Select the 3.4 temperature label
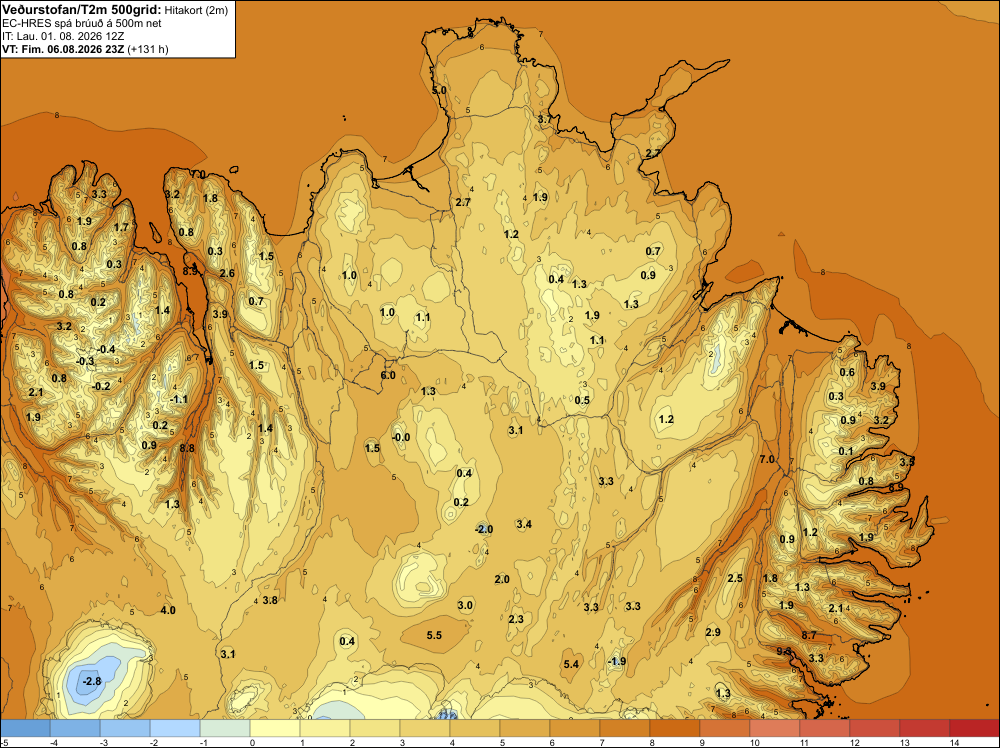The height and width of the screenshot is (748, 1000). point(524,524)
